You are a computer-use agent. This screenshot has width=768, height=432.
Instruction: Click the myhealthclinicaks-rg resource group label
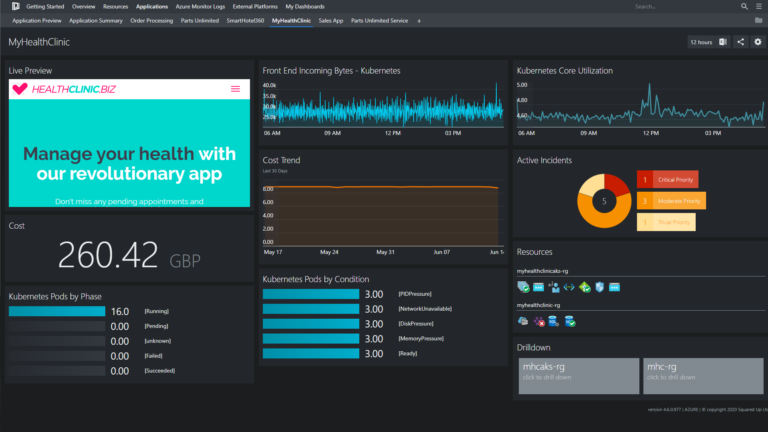click(542, 271)
